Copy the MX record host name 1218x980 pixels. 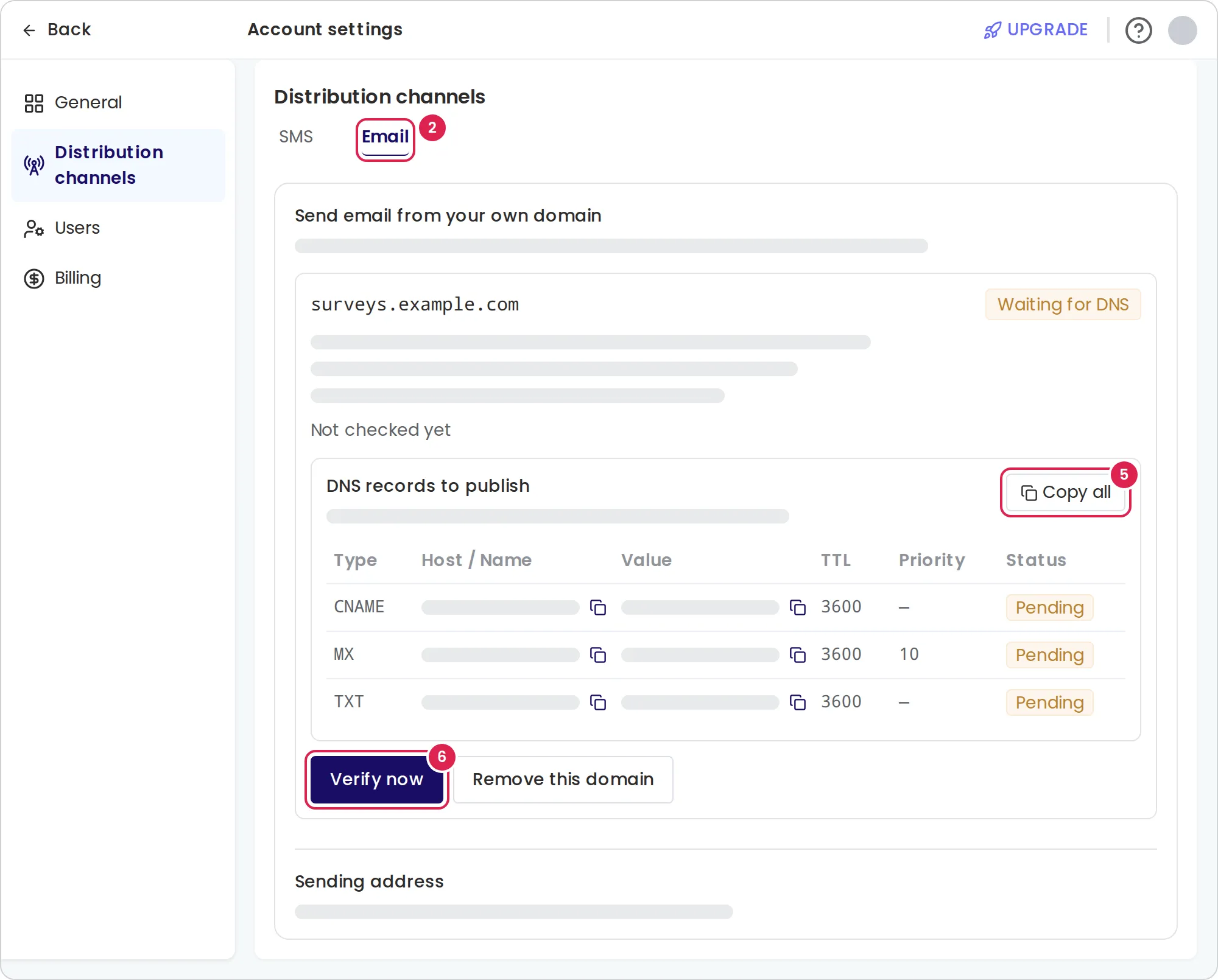597,654
